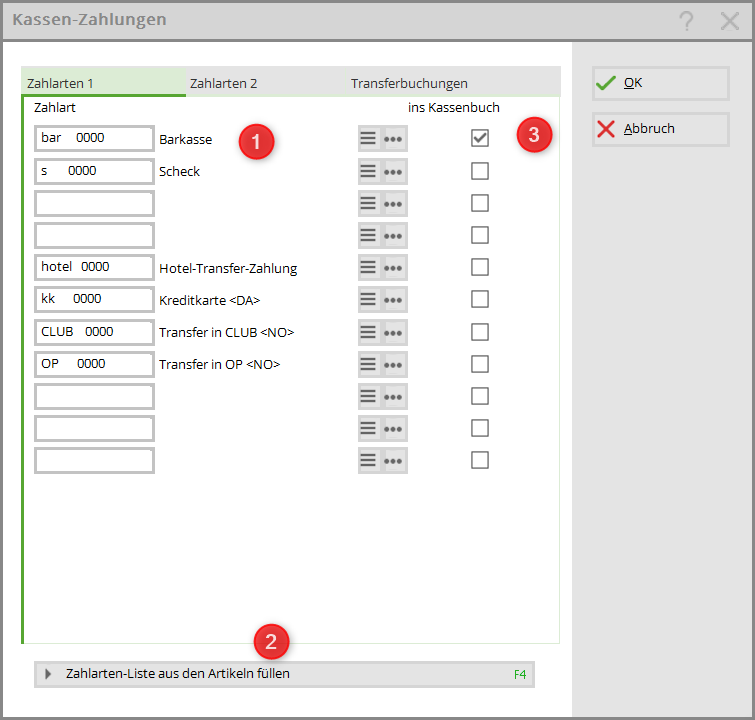Open the list icon for Barkasse row
The width and height of the screenshot is (755, 720).
[x=369, y=139]
